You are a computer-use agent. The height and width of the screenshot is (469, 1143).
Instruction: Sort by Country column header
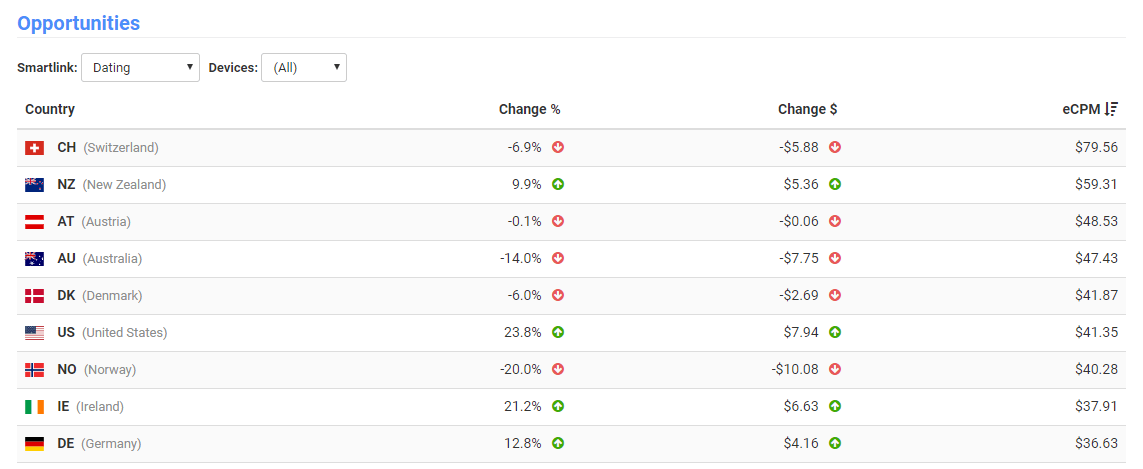coord(50,109)
